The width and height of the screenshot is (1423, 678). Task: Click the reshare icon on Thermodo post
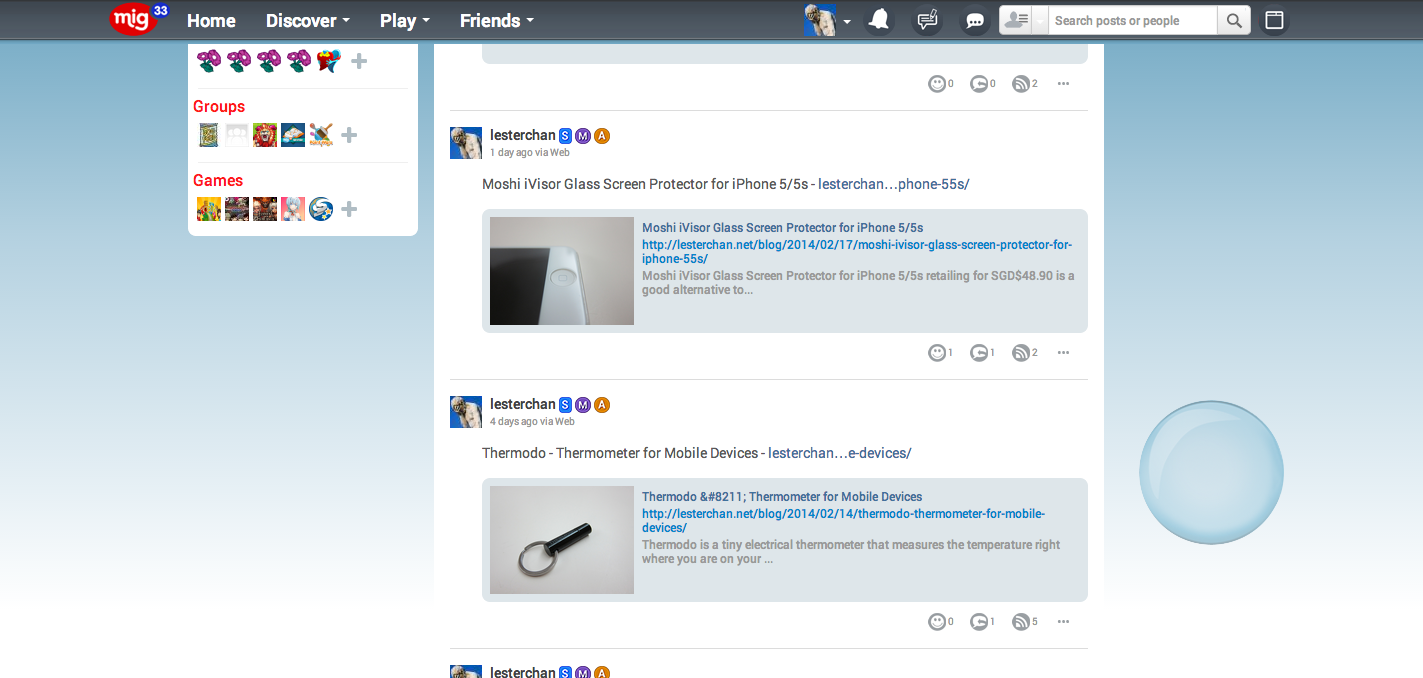(x=1021, y=621)
